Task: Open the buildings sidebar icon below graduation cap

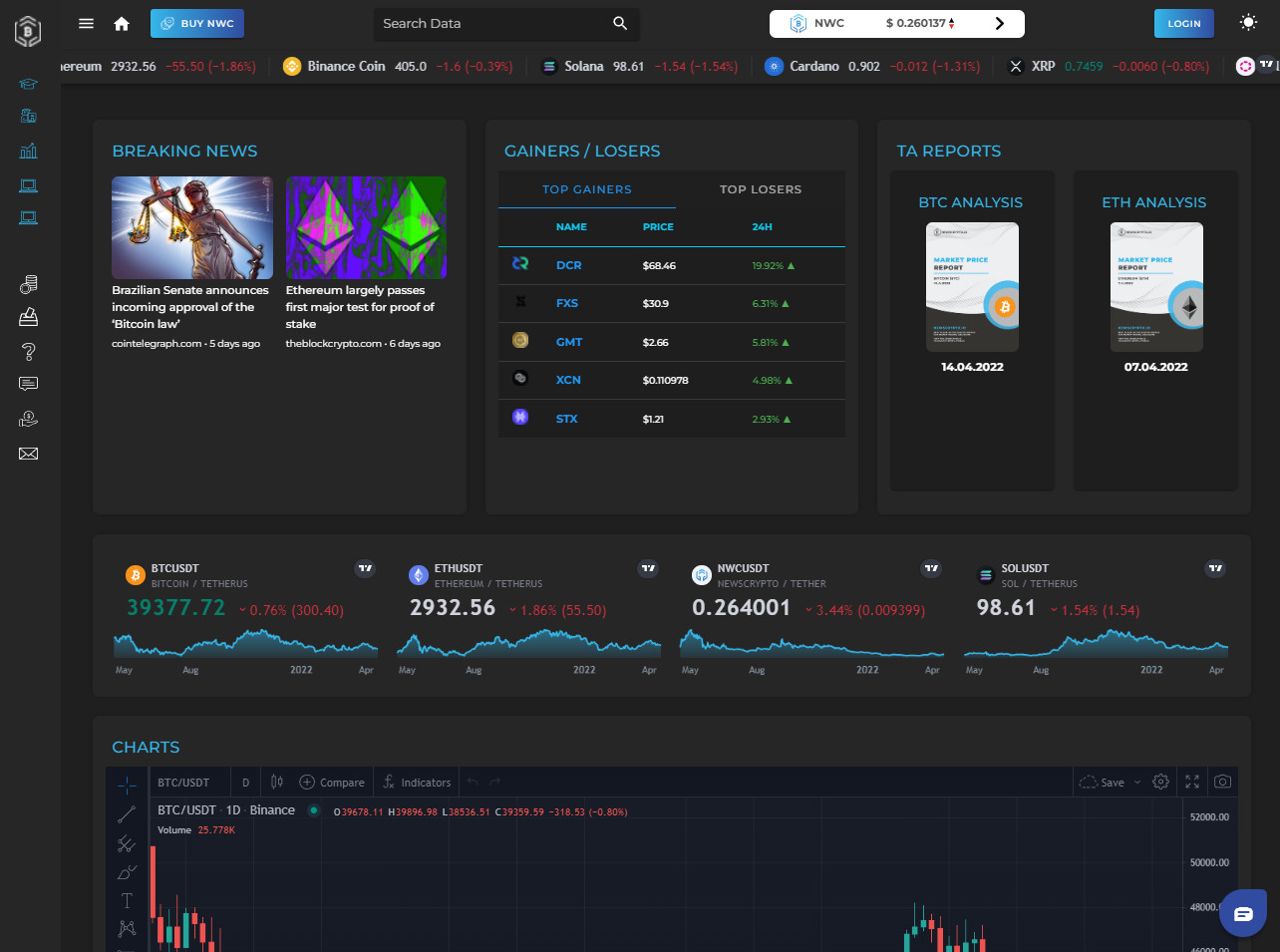Action: pos(29,116)
